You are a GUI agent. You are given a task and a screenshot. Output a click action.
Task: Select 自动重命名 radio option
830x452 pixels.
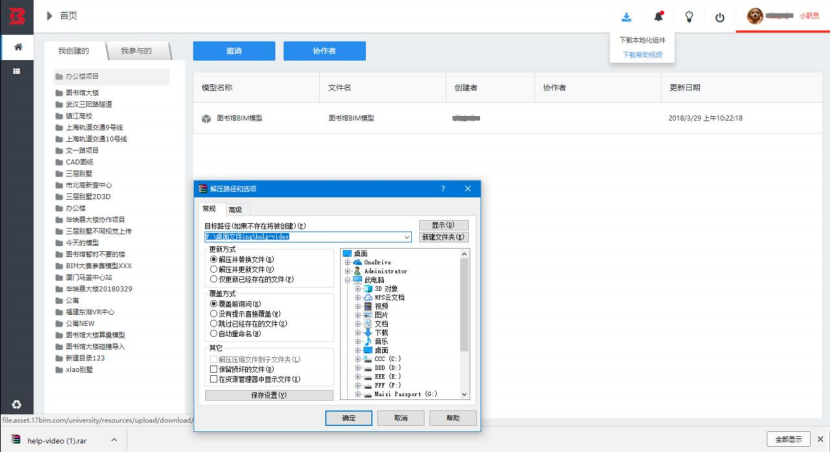(214, 333)
